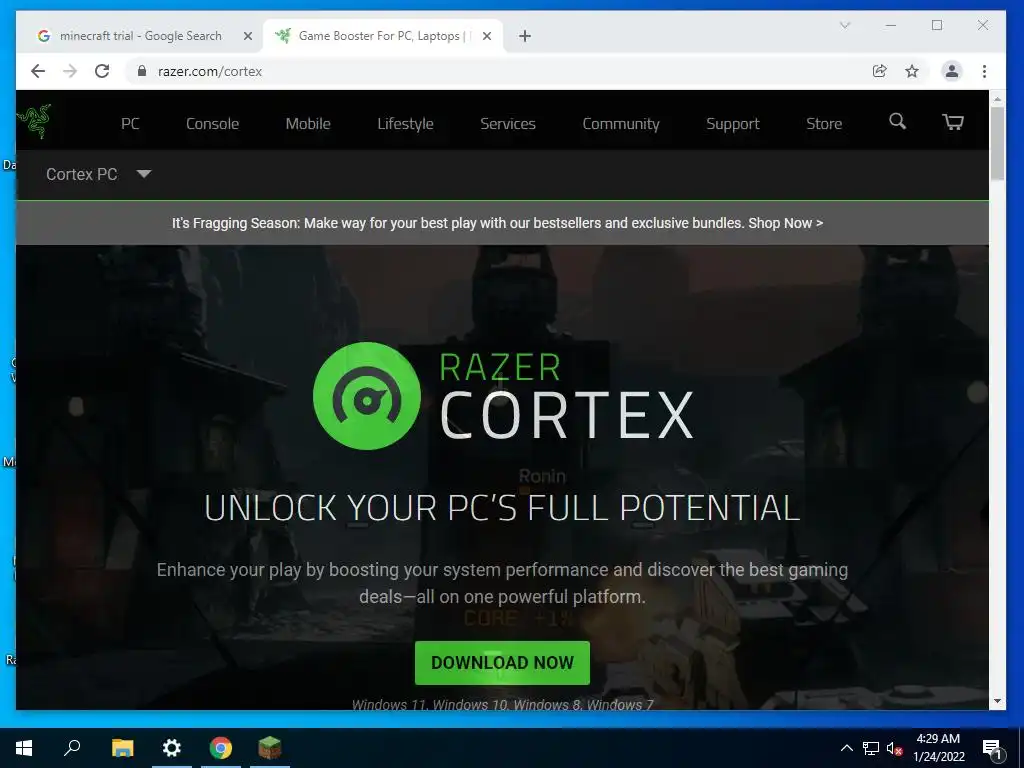Click the page scrollbar up arrow

pos(997,99)
